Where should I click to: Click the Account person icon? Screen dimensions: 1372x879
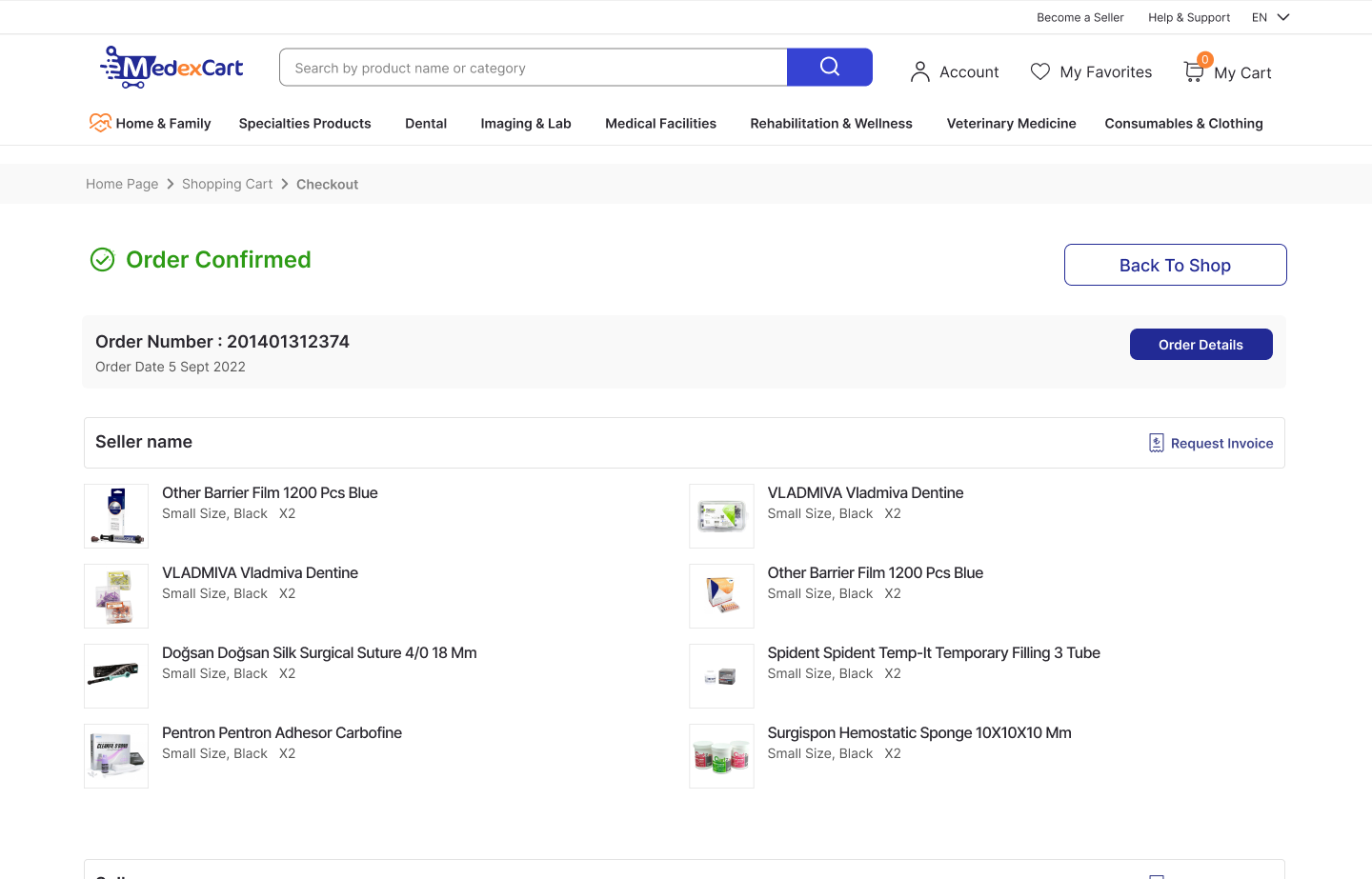(x=919, y=71)
